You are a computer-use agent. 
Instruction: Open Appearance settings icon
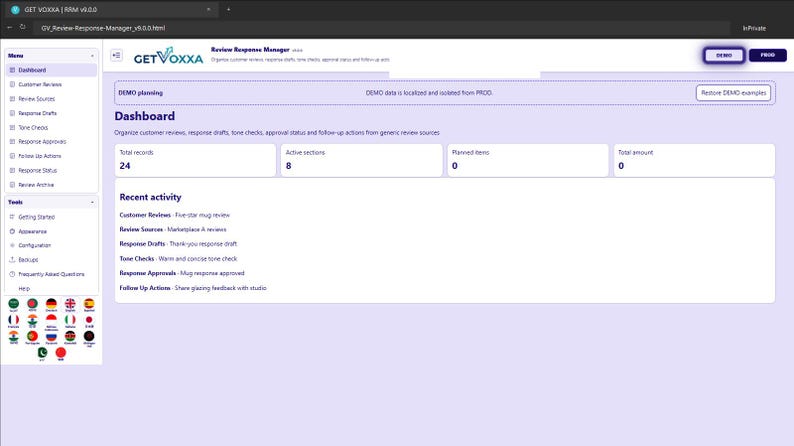[x=12, y=231]
